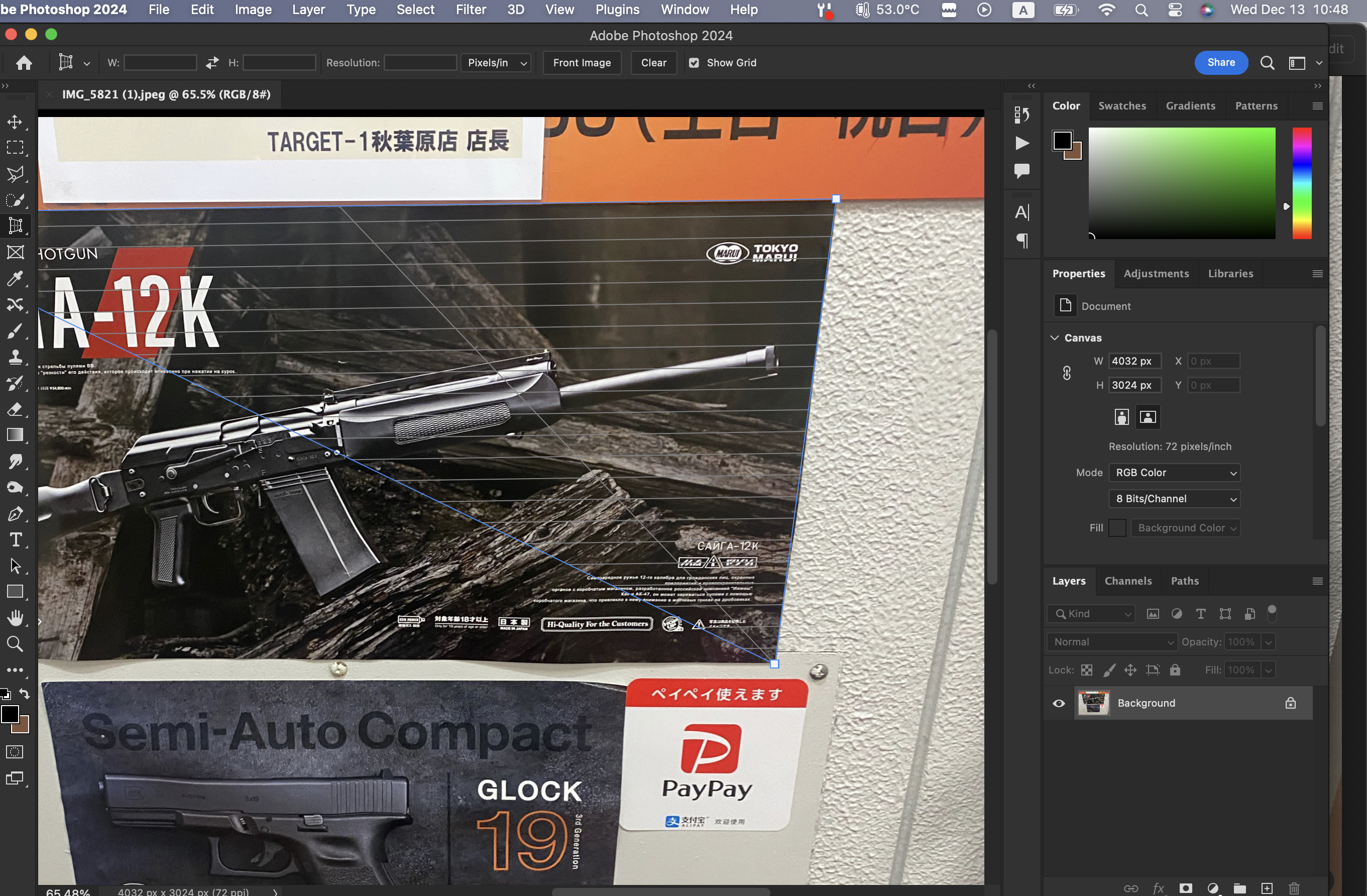
Task: Toggle the width-height link icon in Canvas
Action: pos(1067,373)
